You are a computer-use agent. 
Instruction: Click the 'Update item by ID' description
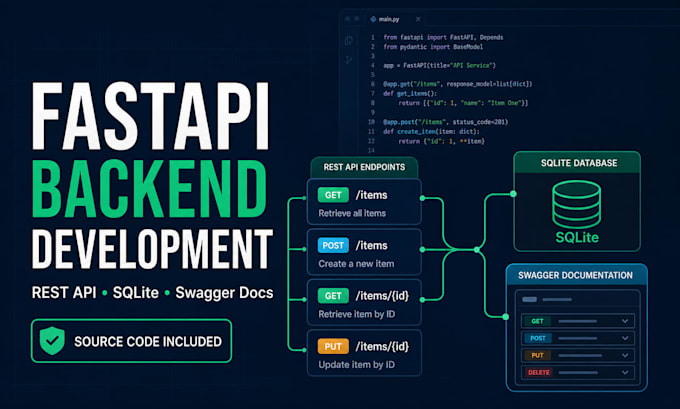point(356,365)
